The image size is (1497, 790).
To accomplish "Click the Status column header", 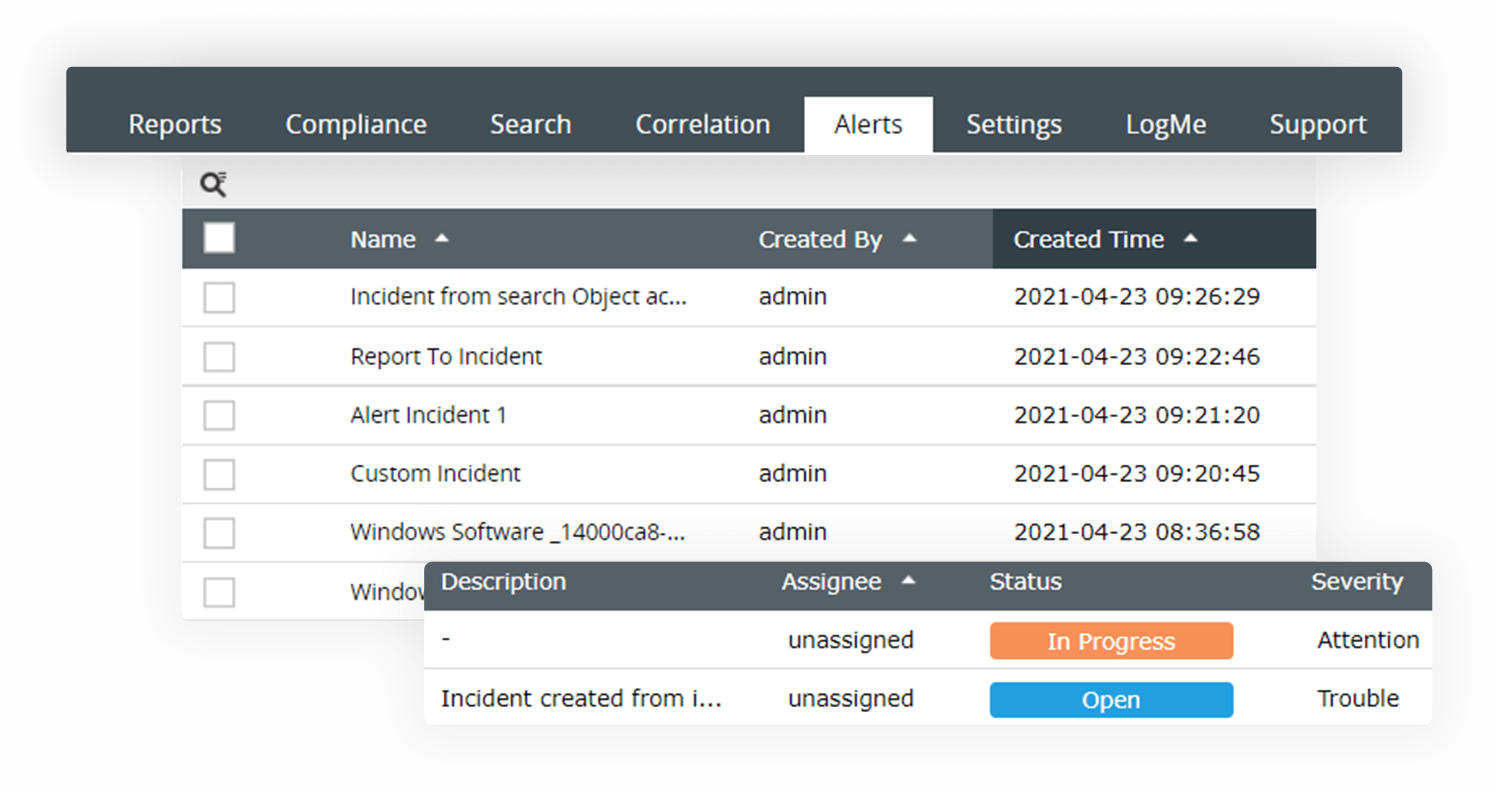I will 1026,582.
